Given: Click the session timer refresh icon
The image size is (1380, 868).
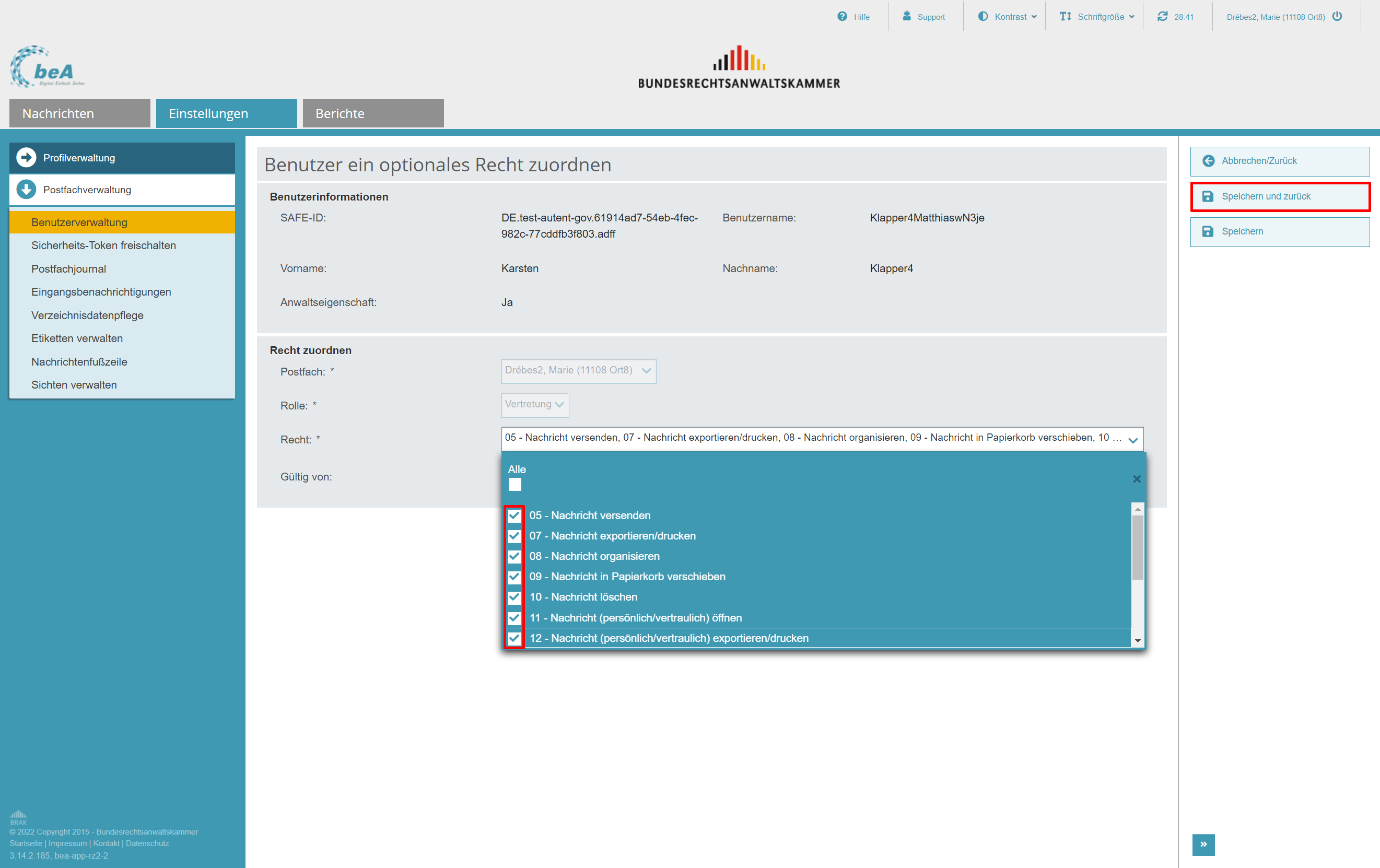Looking at the screenshot, I should tap(1162, 17).
